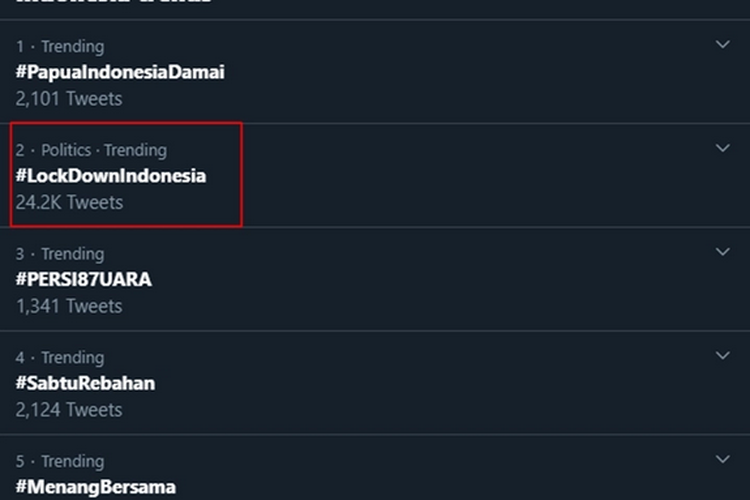View tweets for #PERSI87UARA
This screenshot has width=750, height=500.
[x=84, y=279]
